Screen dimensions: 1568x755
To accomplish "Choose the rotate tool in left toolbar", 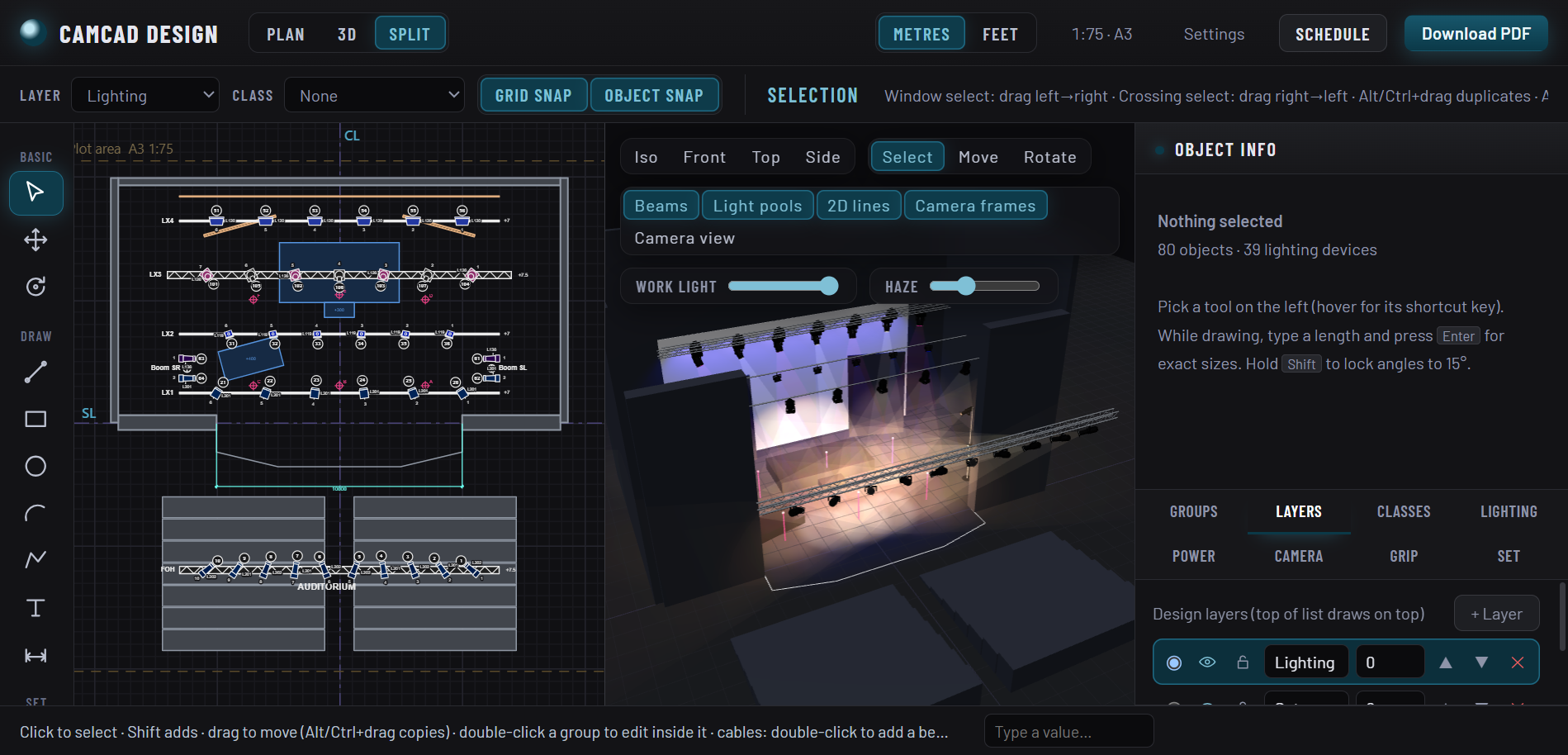I will click(36, 287).
